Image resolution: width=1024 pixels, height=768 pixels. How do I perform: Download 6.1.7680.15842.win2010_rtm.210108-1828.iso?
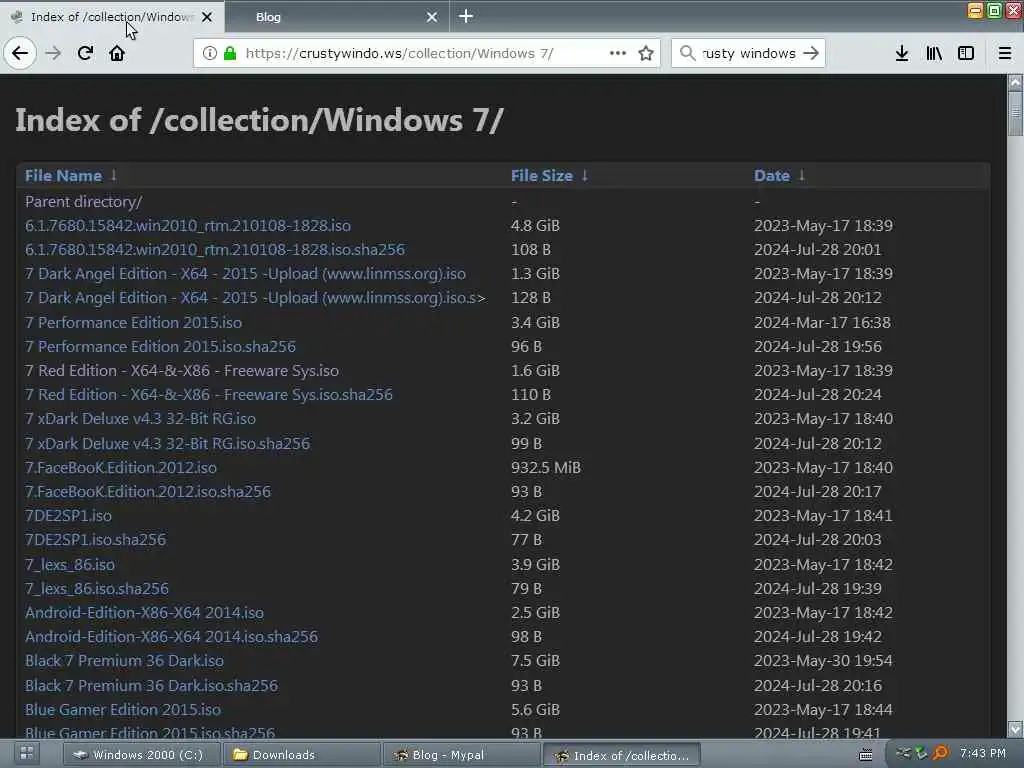click(187, 226)
